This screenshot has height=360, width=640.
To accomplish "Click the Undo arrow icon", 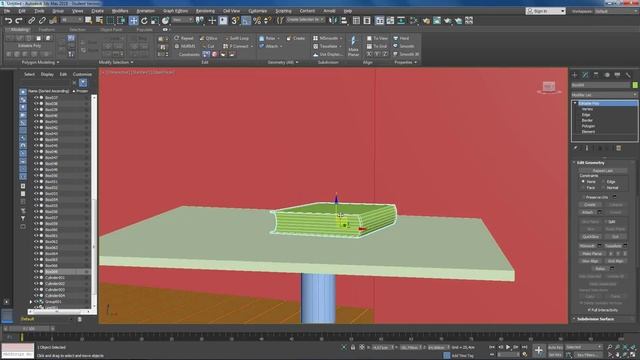I will [x=8, y=20].
